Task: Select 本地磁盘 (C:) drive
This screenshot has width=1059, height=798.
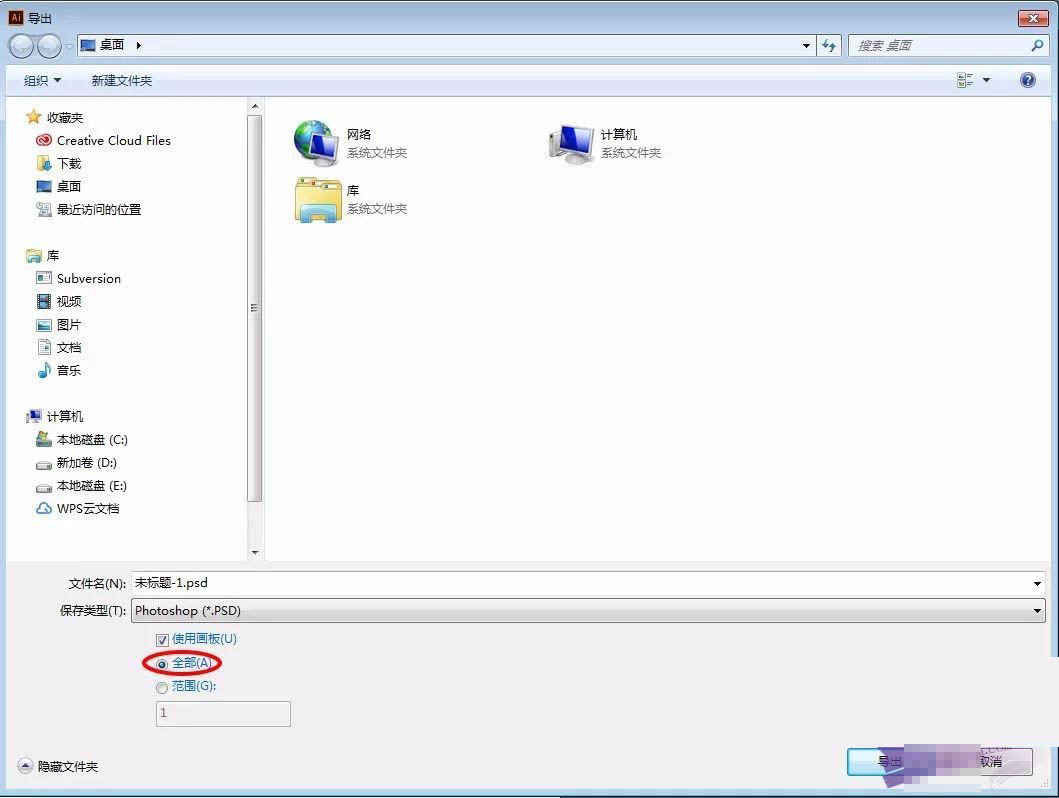Action: (x=82, y=440)
